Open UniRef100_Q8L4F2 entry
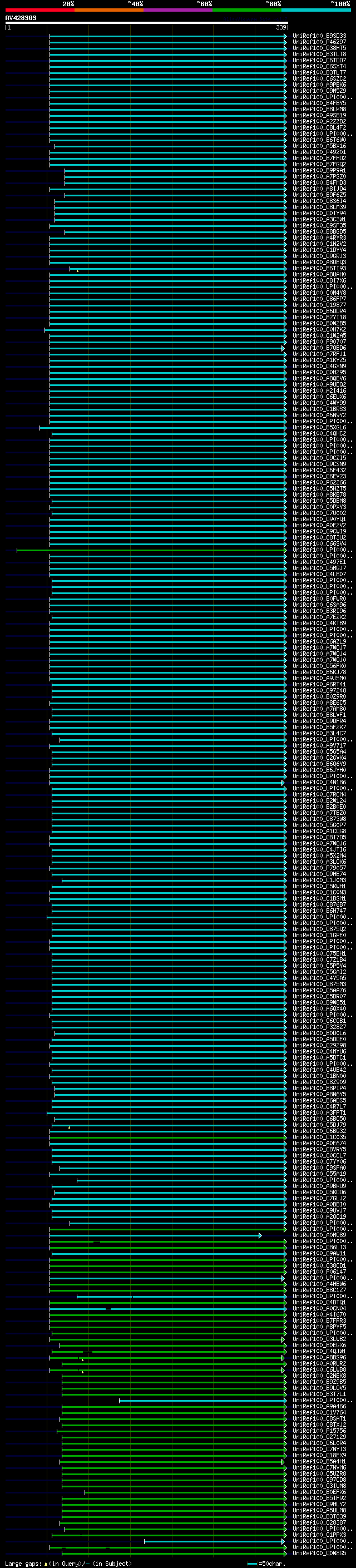 tap(319, 128)
